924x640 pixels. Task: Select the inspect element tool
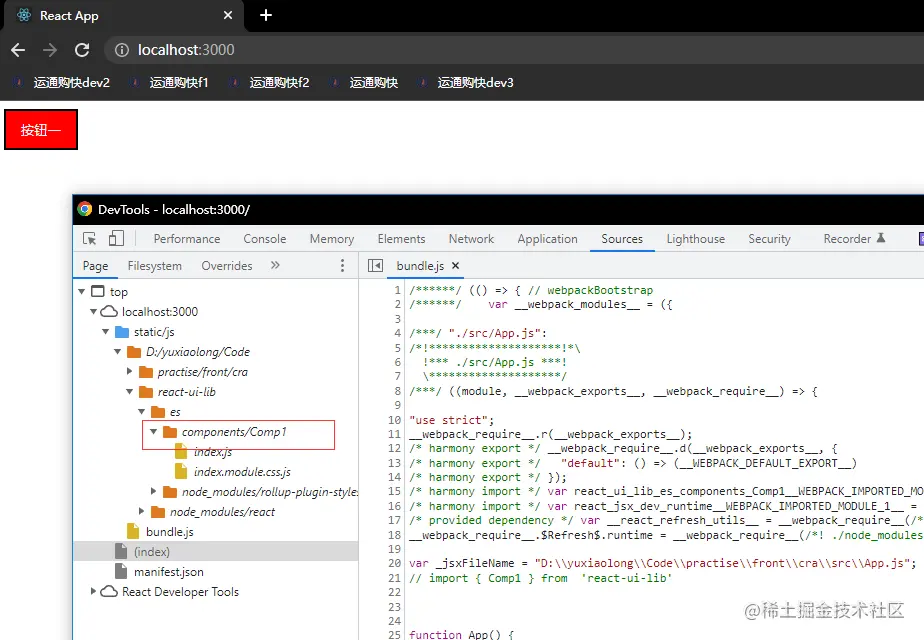pyautogui.click(x=89, y=238)
